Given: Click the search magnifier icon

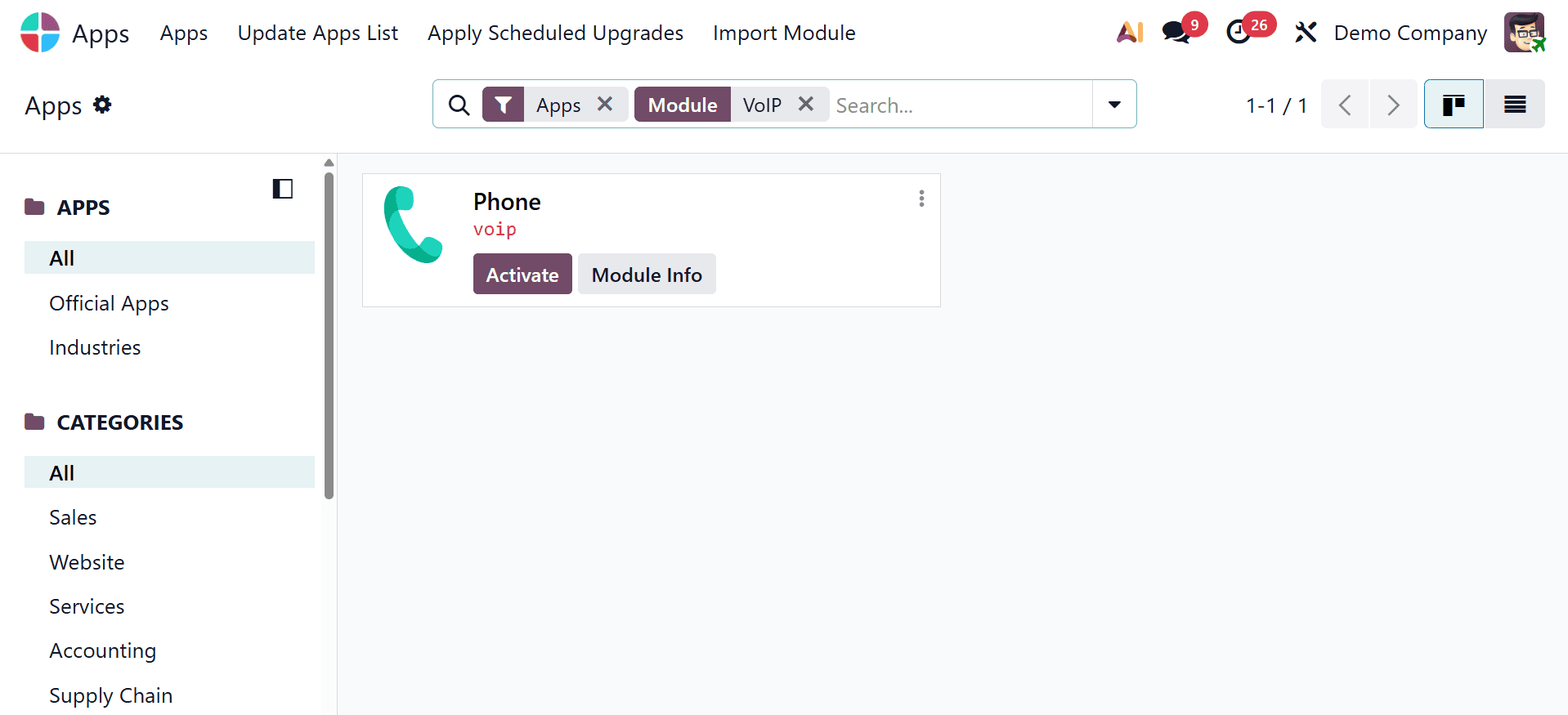Looking at the screenshot, I should [459, 105].
